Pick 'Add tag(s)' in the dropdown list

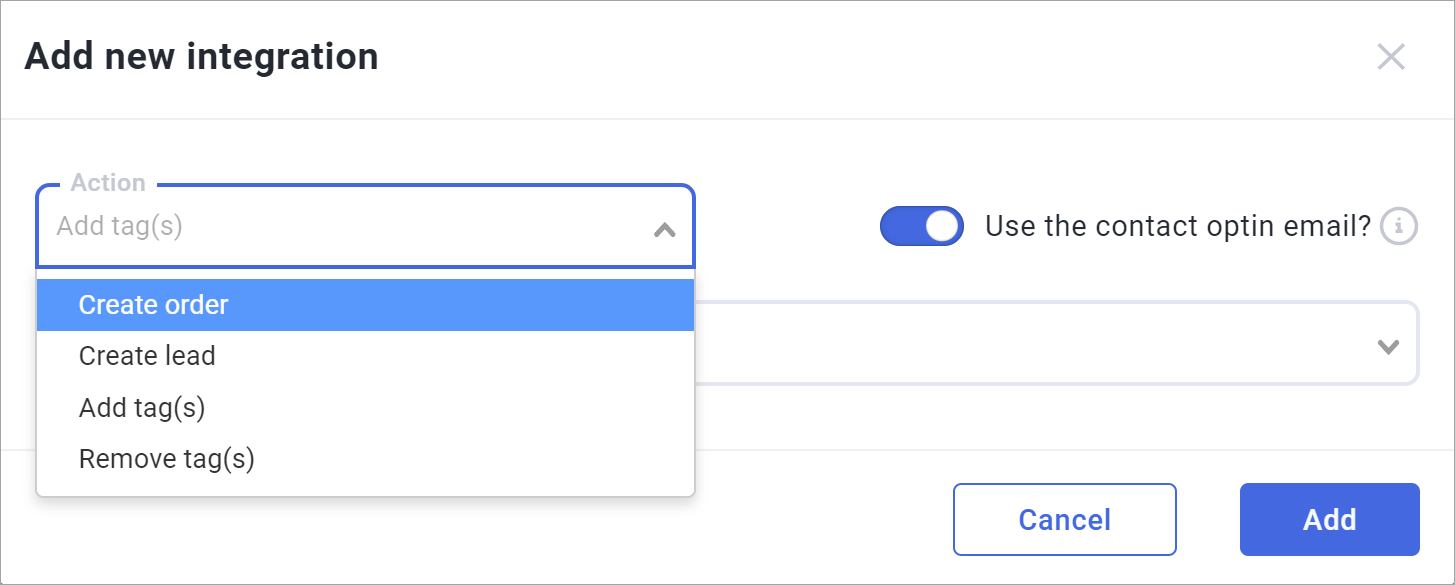[x=142, y=407]
